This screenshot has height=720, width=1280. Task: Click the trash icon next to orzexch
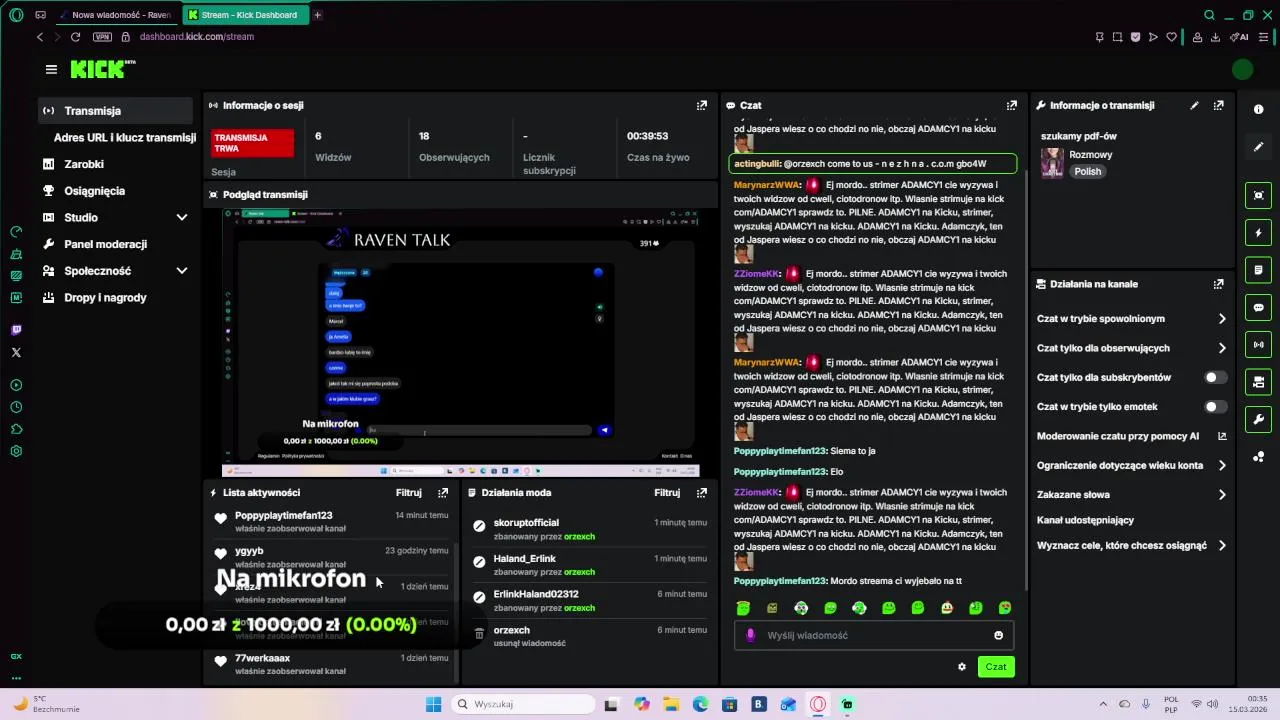point(479,633)
